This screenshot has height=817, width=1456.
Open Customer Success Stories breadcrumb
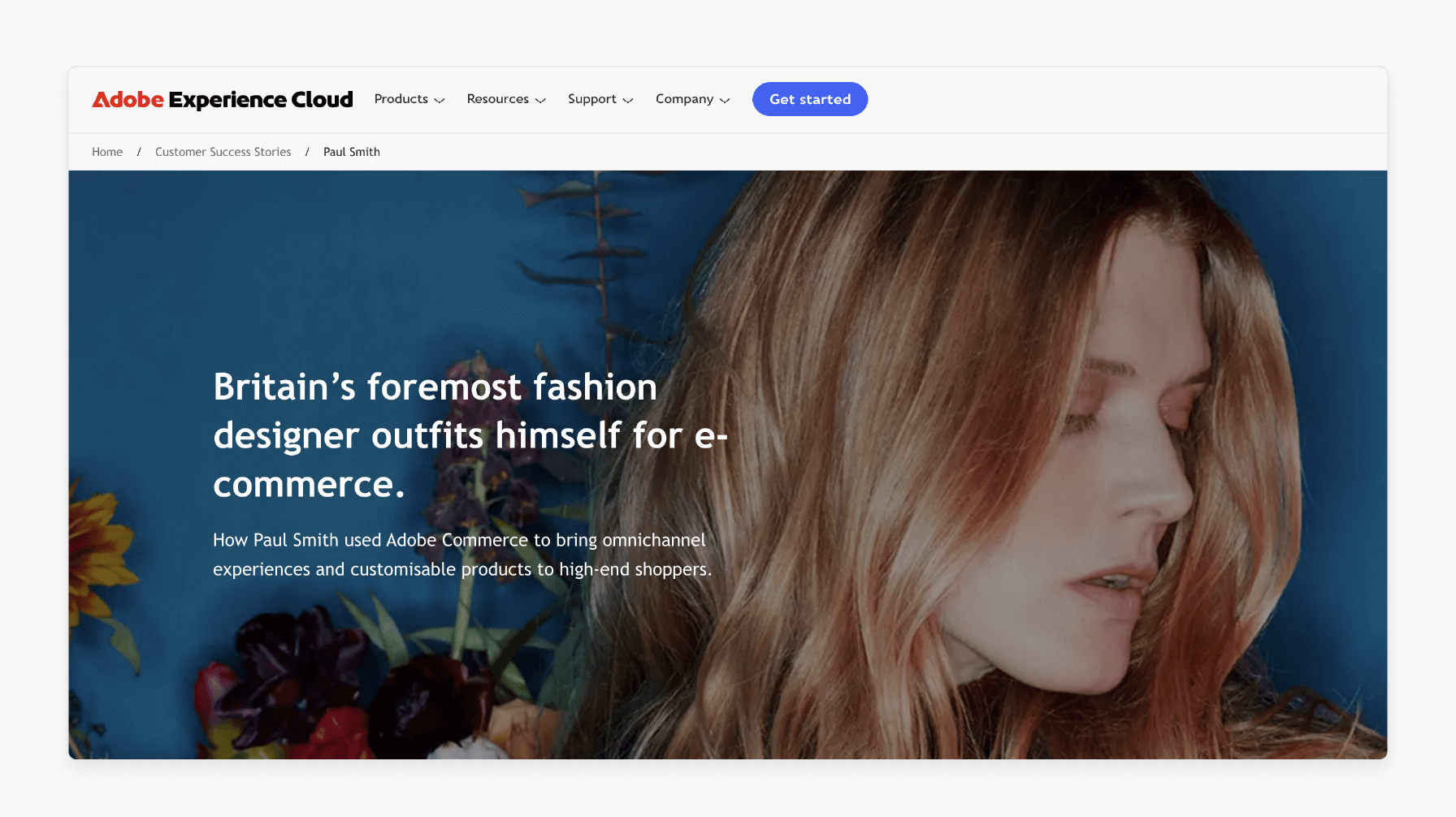223,152
